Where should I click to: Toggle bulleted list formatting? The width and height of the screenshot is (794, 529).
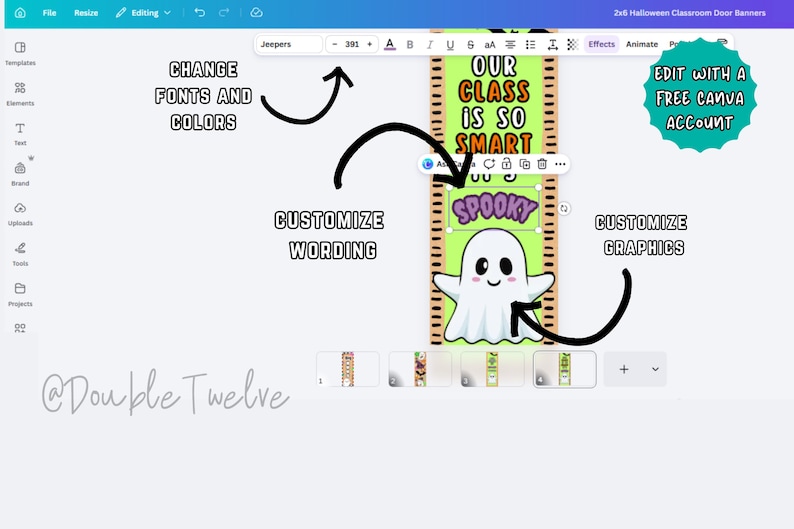(530, 45)
